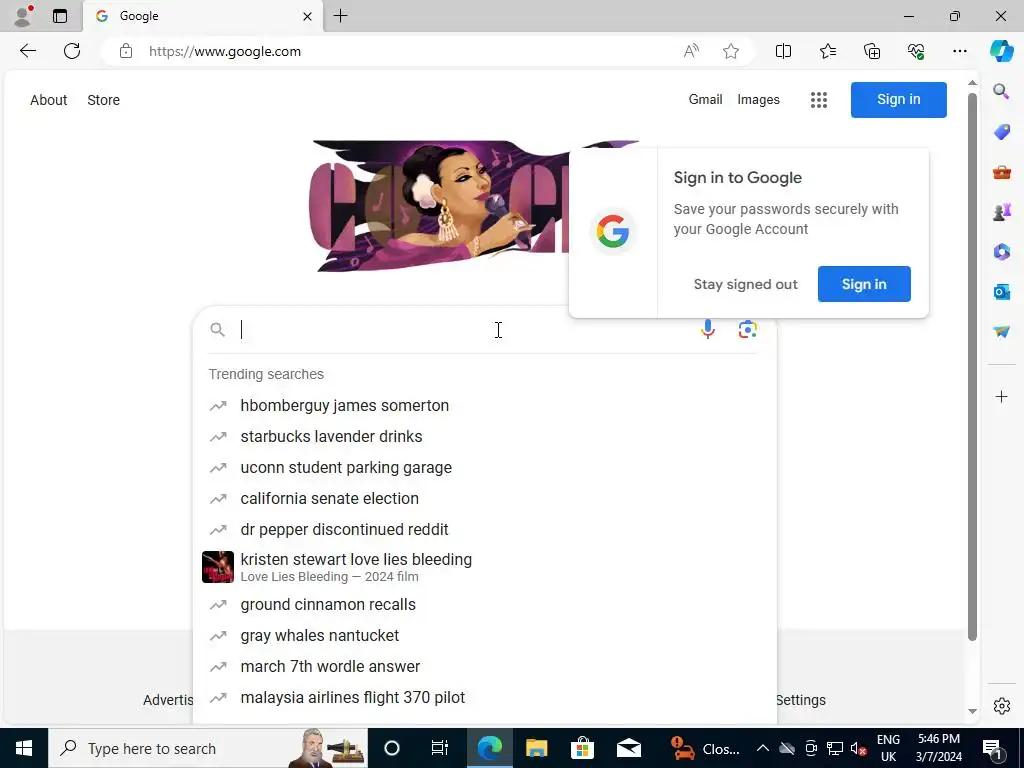1024x768 pixels.
Task: Select 'kristen stewart love lies bleeding' suggestion
Action: tap(485, 567)
